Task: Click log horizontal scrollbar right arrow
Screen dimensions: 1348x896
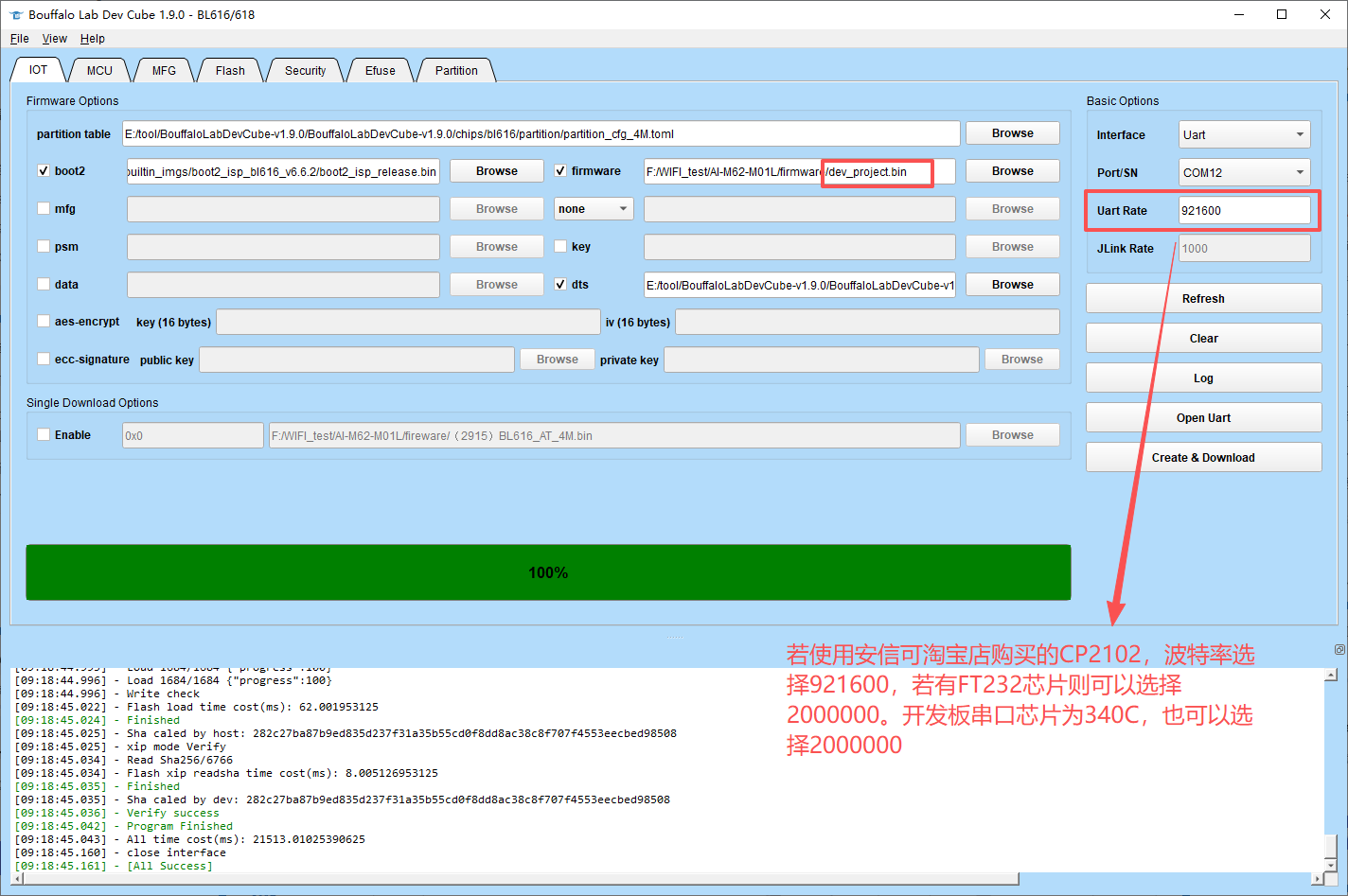Action: [x=1319, y=879]
